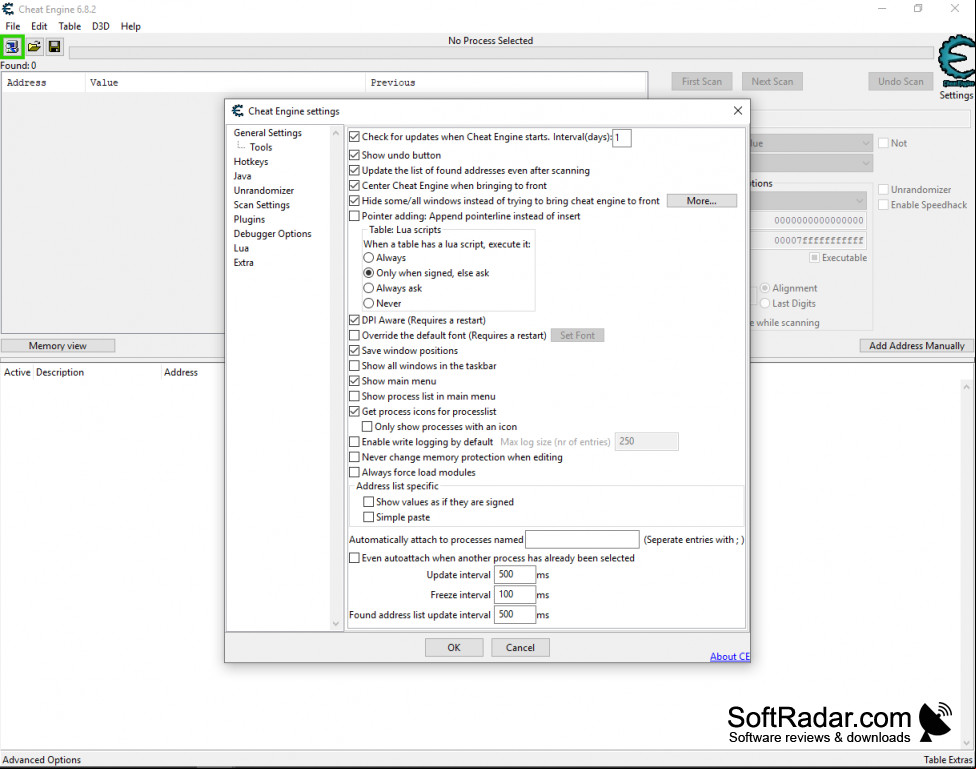
Task: Click Add Address Manually button
Action: pos(916,346)
